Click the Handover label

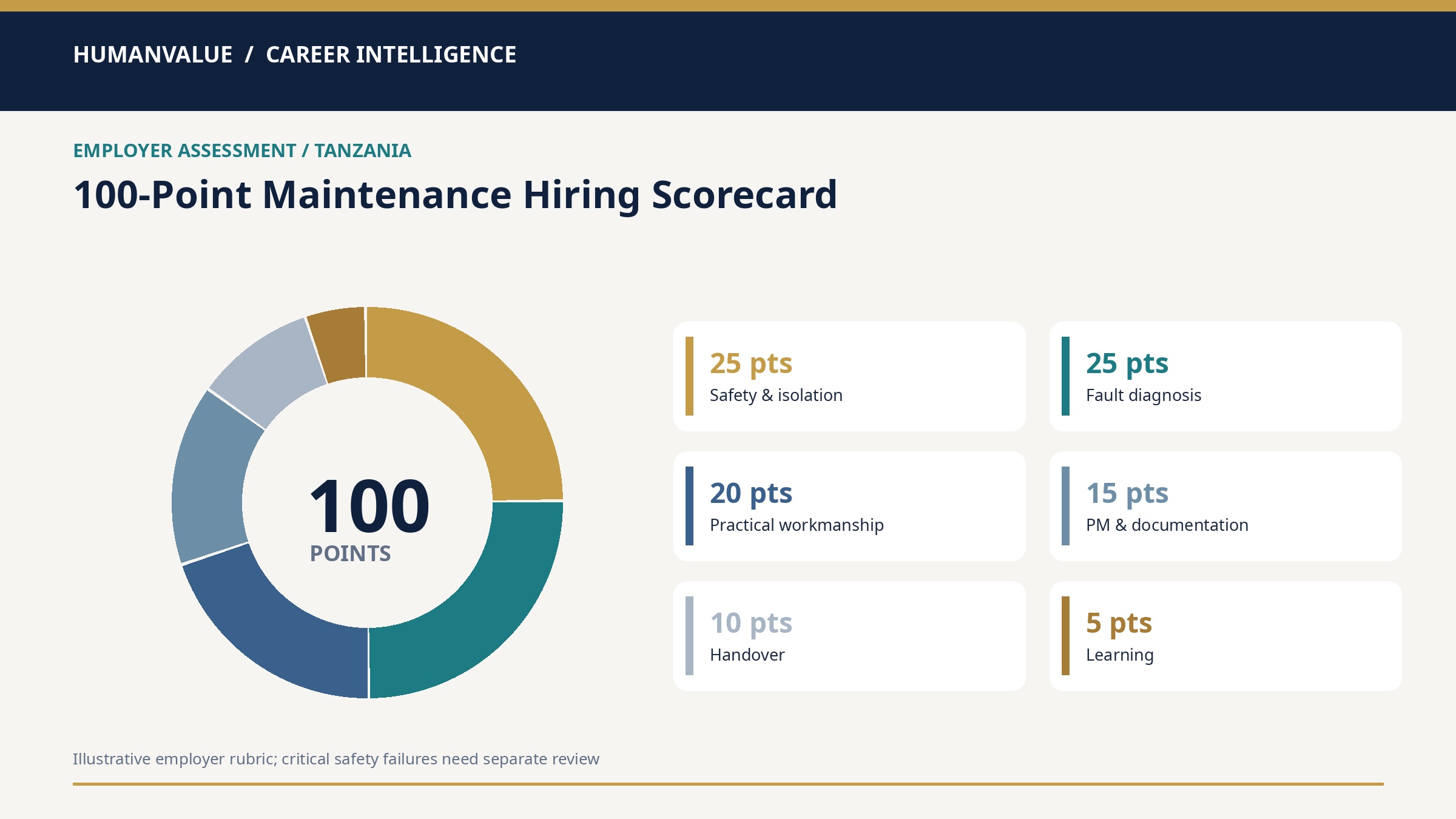pos(747,655)
